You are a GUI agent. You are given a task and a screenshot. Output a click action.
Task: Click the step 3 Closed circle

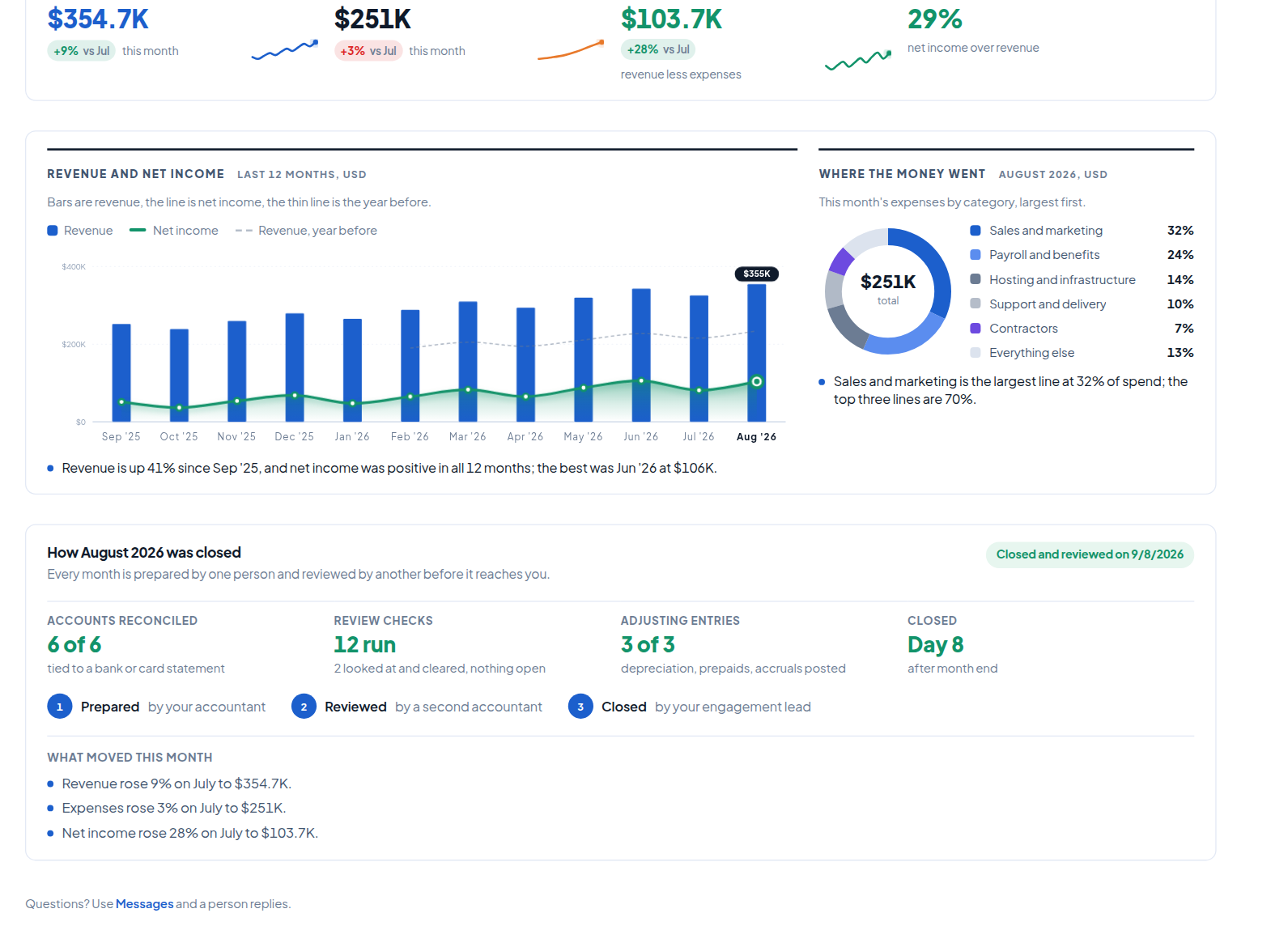(580, 707)
